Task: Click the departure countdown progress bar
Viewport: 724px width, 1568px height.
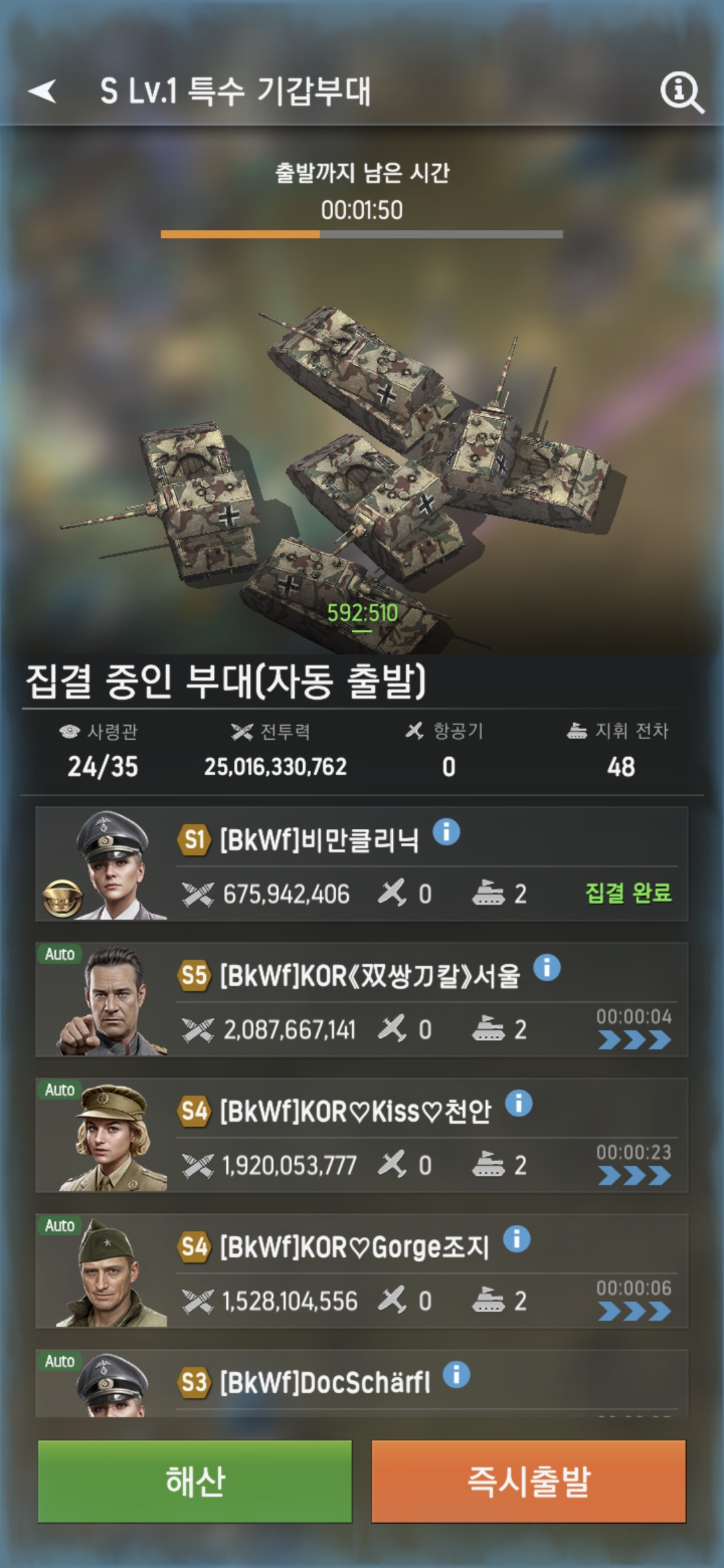Action: point(362,234)
